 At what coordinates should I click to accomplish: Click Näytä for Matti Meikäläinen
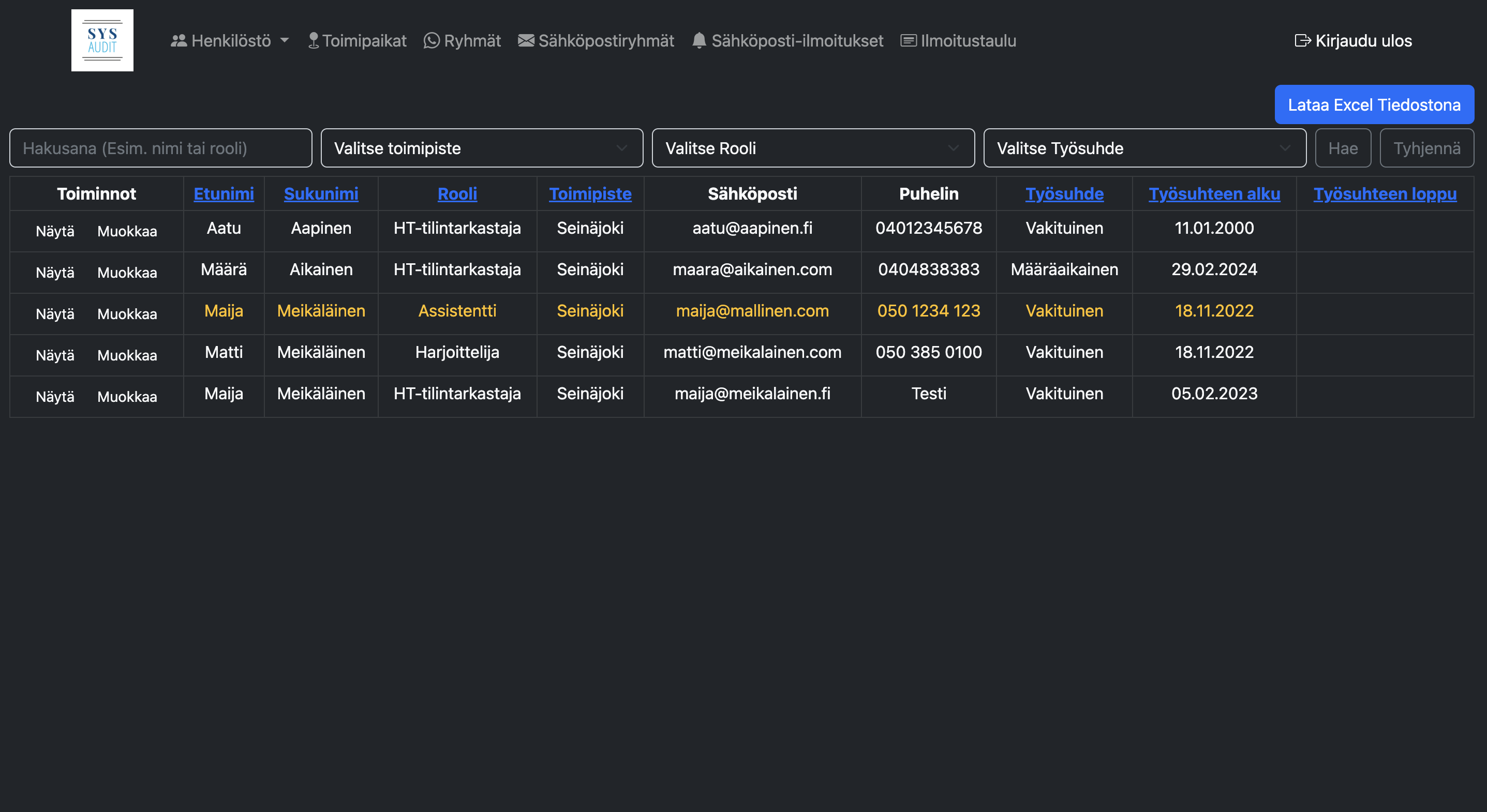55,355
